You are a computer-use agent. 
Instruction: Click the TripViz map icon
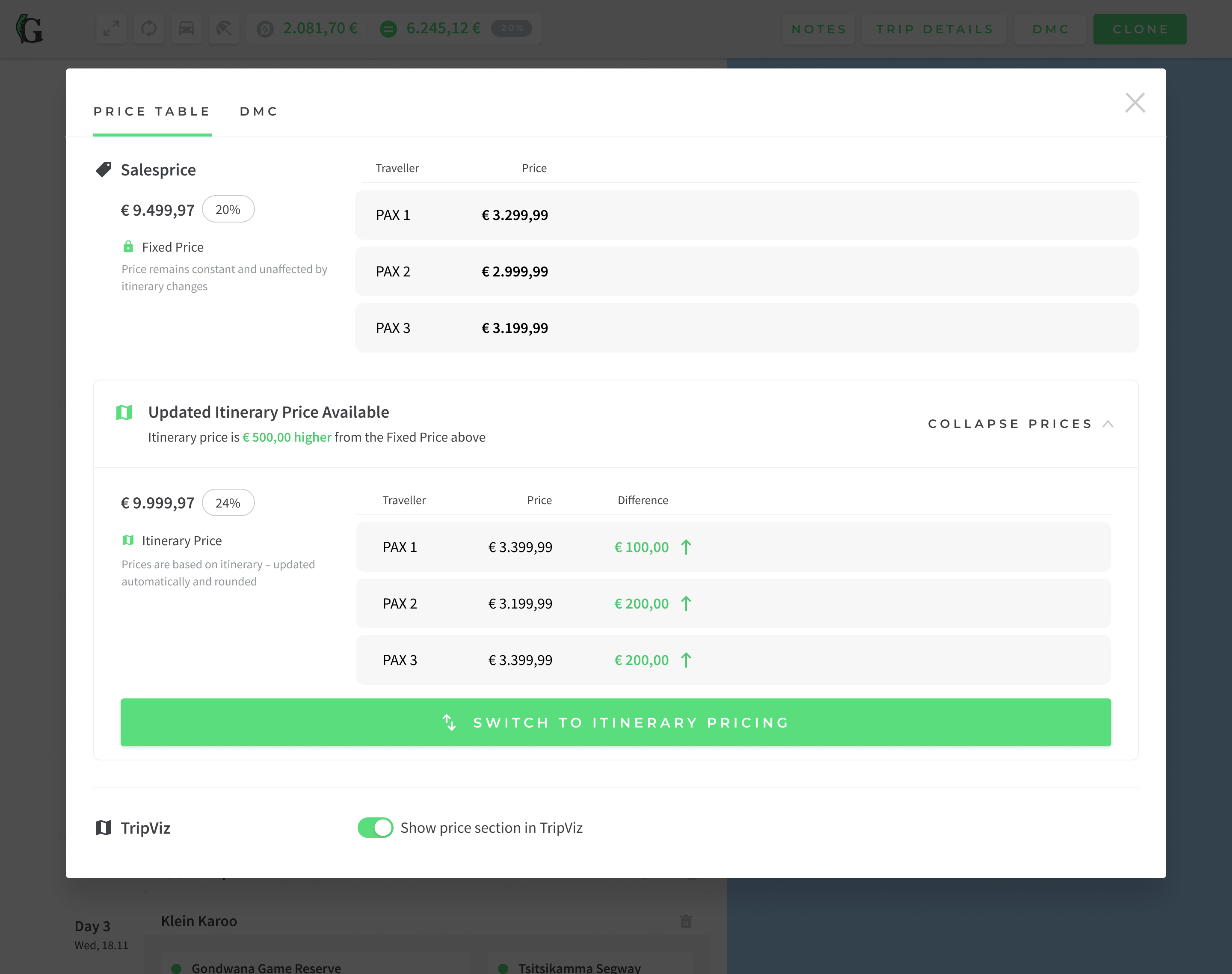[103, 828]
